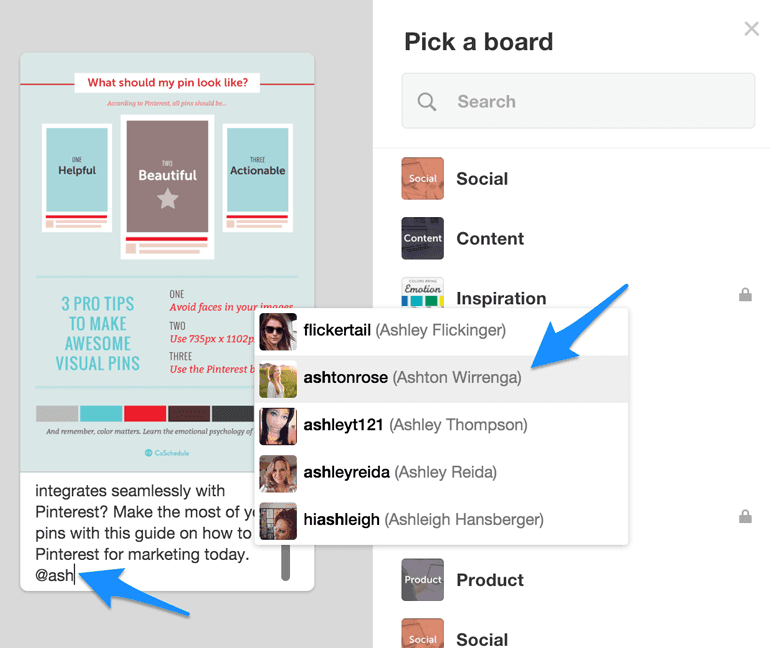
Task: Choose the Content board
Action: pyautogui.click(x=490, y=239)
